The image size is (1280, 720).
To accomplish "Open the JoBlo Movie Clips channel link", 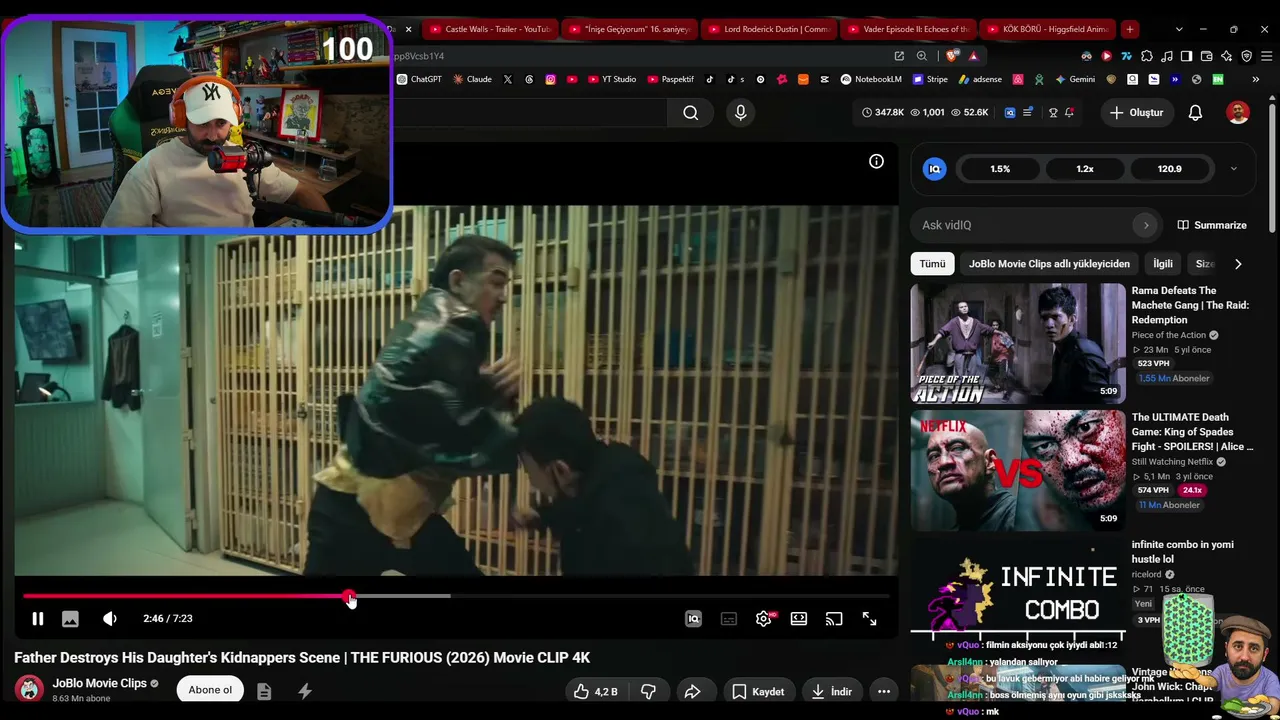I will tap(100, 683).
